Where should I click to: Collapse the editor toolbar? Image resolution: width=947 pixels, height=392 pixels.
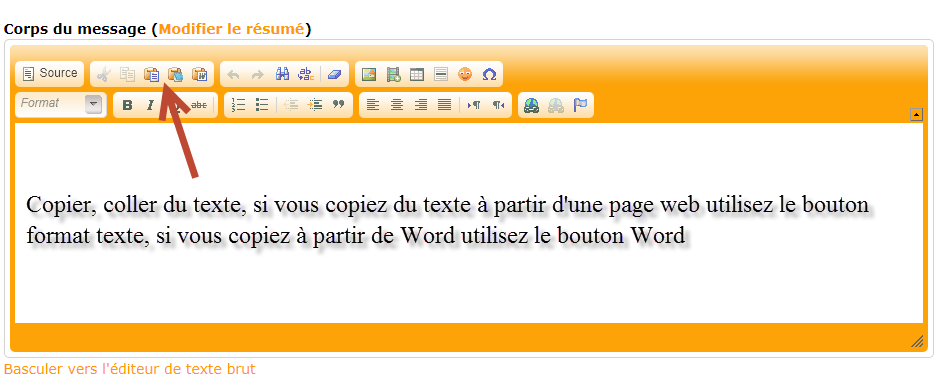tap(917, 115)
